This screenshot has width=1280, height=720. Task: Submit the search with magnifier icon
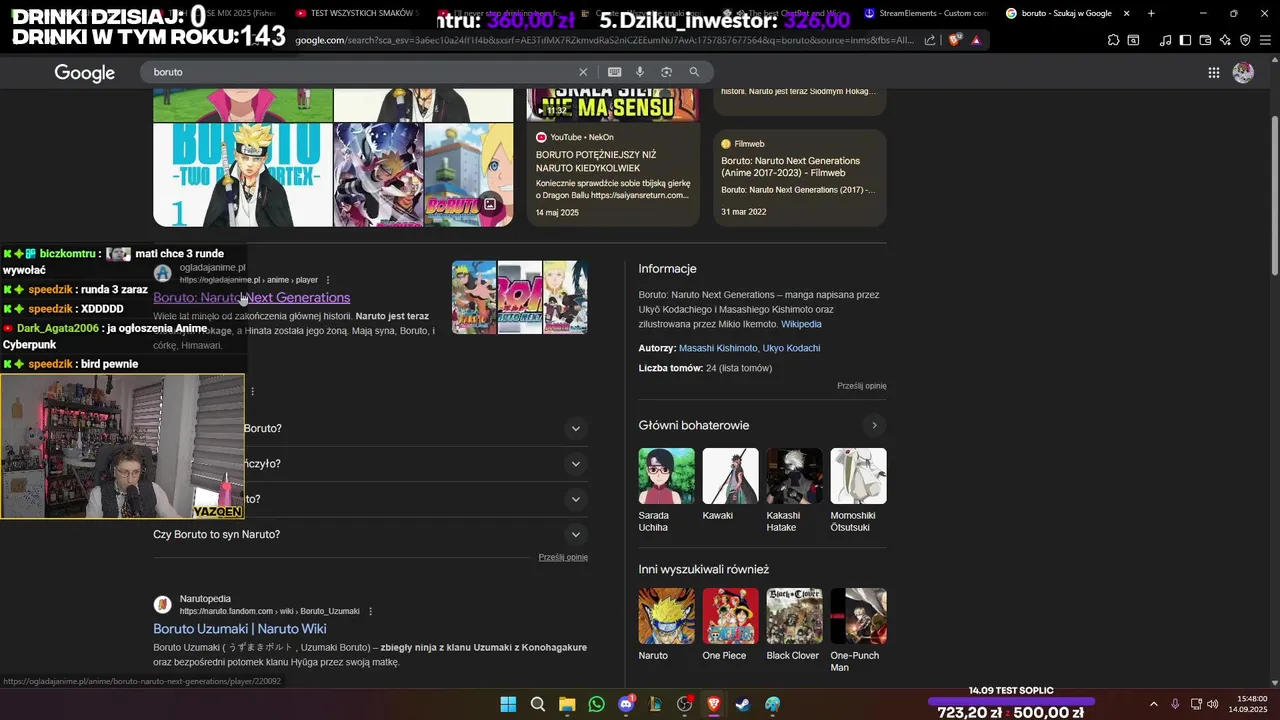694,72
